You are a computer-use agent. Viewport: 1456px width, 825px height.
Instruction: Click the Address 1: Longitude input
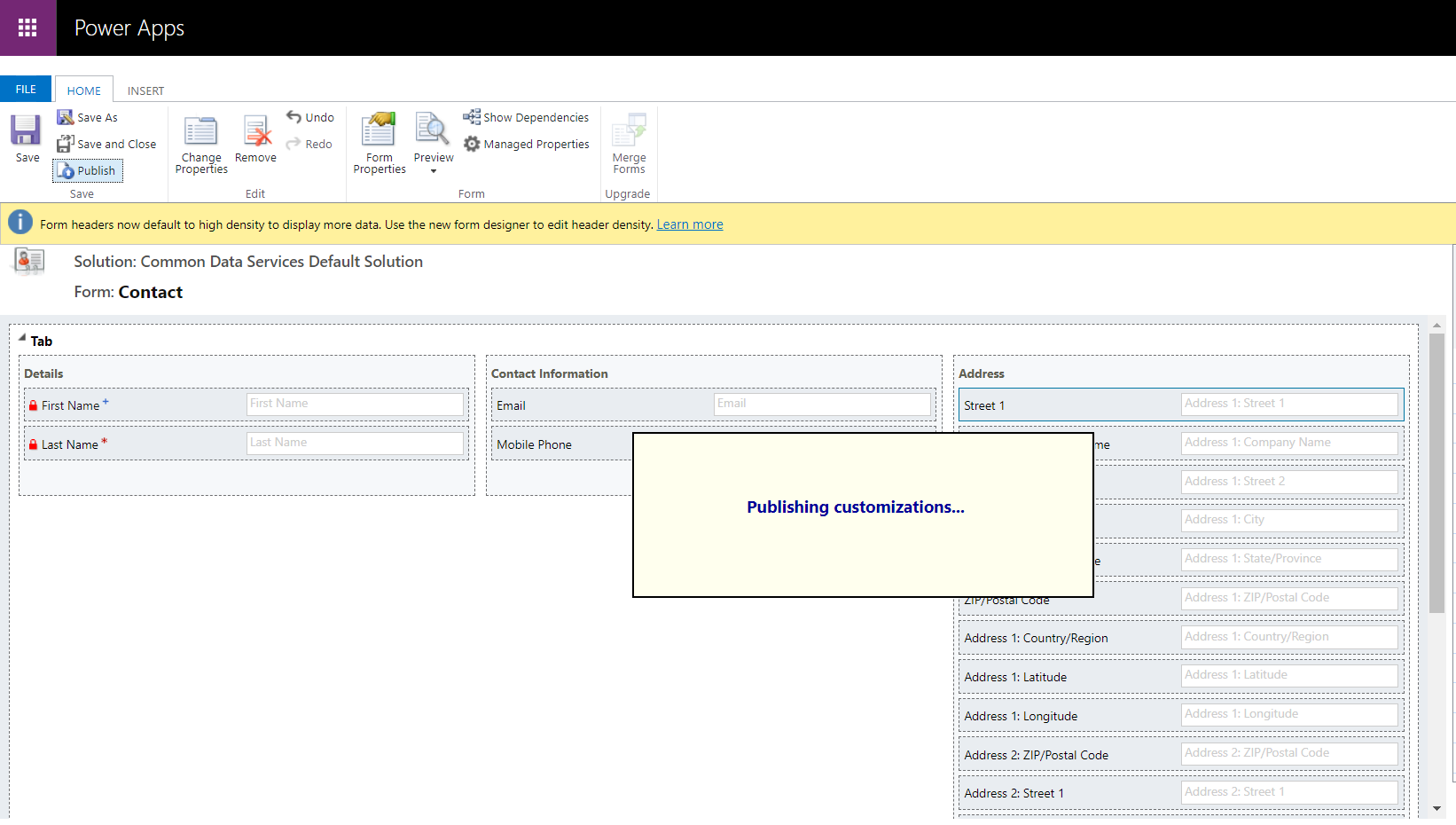pyautogui.click(x=1289, y=714)
